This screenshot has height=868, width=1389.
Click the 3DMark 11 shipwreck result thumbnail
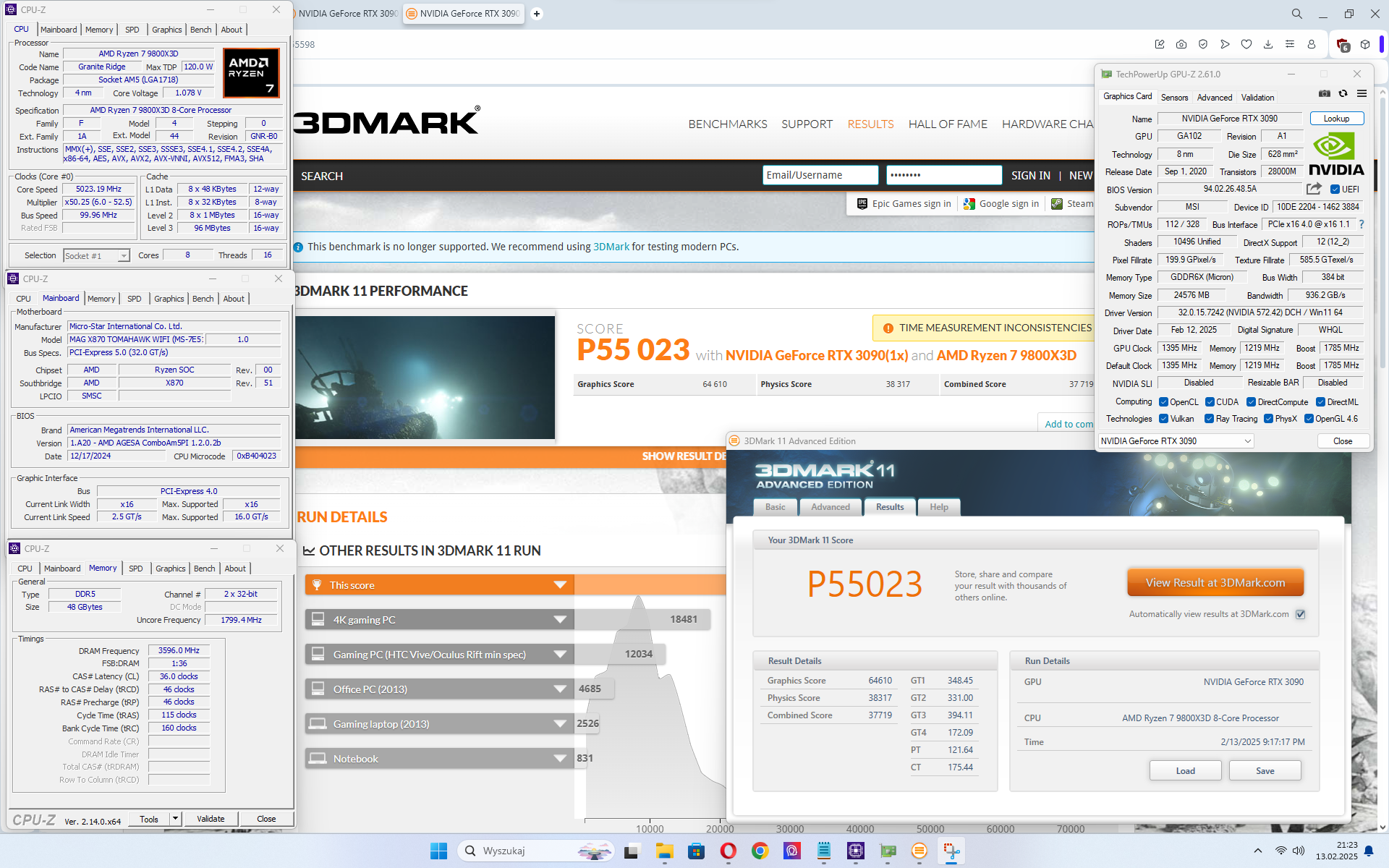(425, 377)
